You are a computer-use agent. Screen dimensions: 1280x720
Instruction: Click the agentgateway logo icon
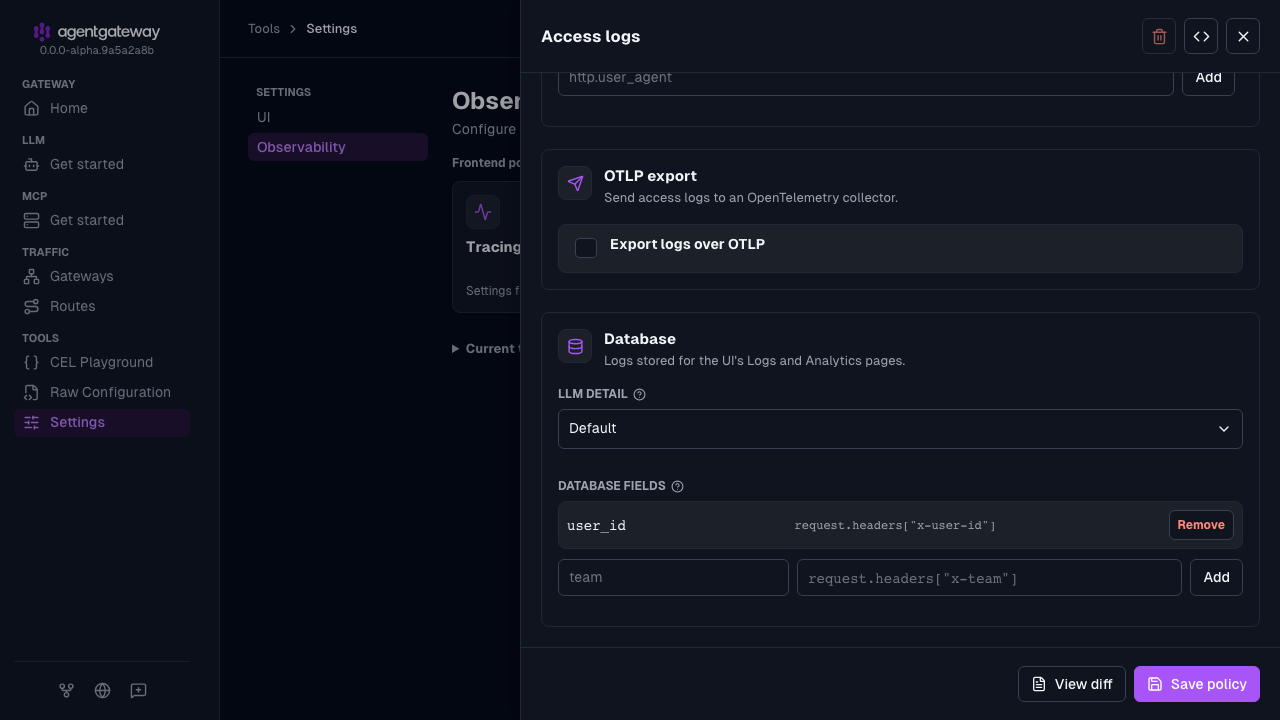coord(41,32)
